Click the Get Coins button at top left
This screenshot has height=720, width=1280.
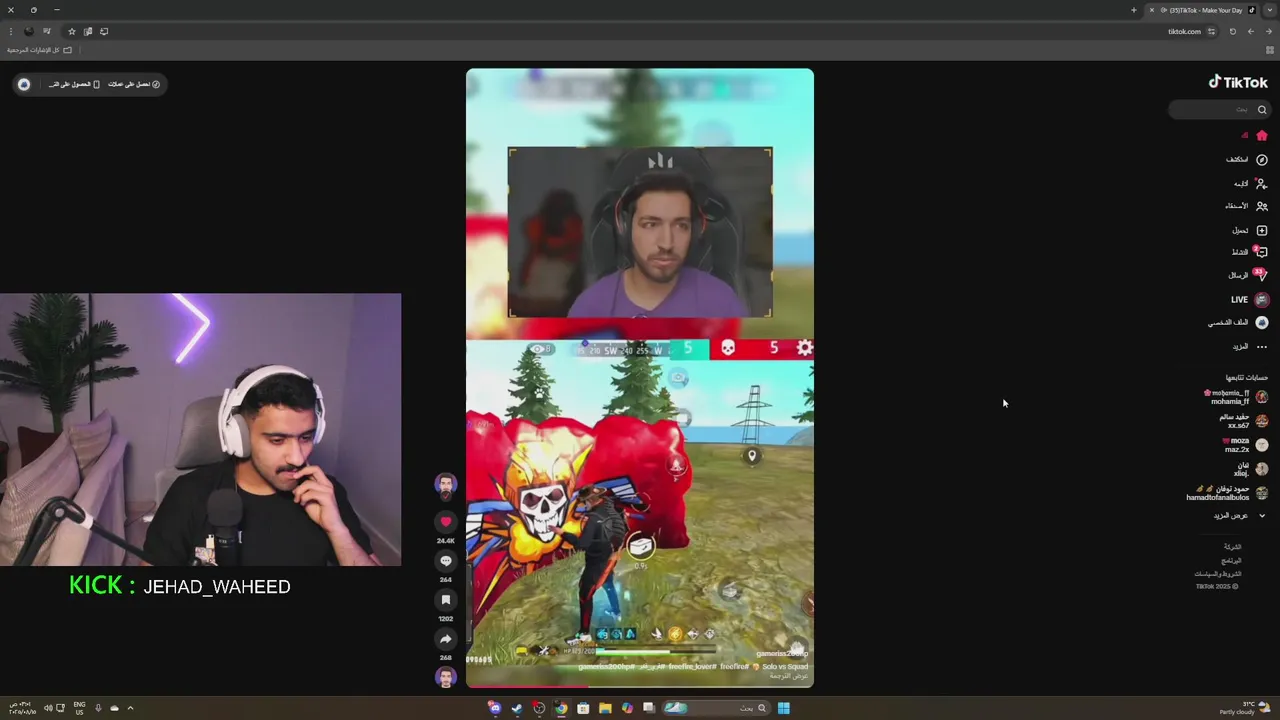[134, 84]
